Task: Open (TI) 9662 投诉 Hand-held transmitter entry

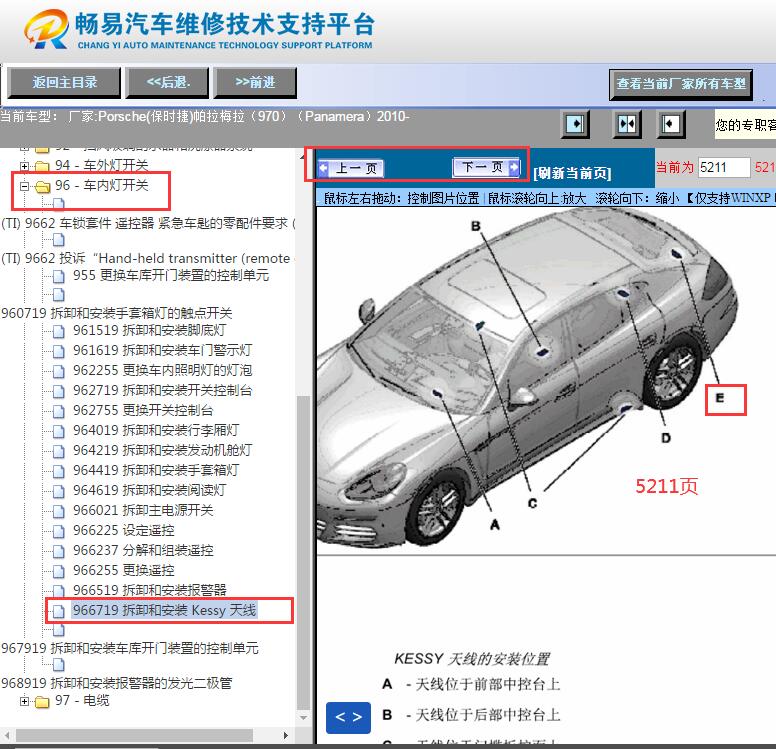Action: pyautogui.click(x=147, y=258)
